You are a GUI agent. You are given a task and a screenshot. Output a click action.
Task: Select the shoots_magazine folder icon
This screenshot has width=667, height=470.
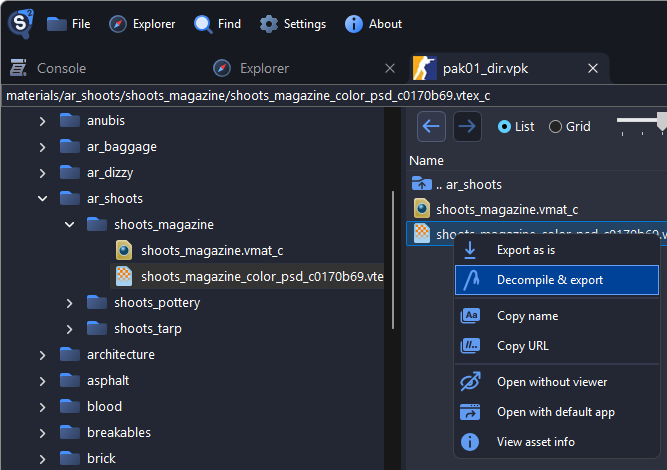click(97, 224)
